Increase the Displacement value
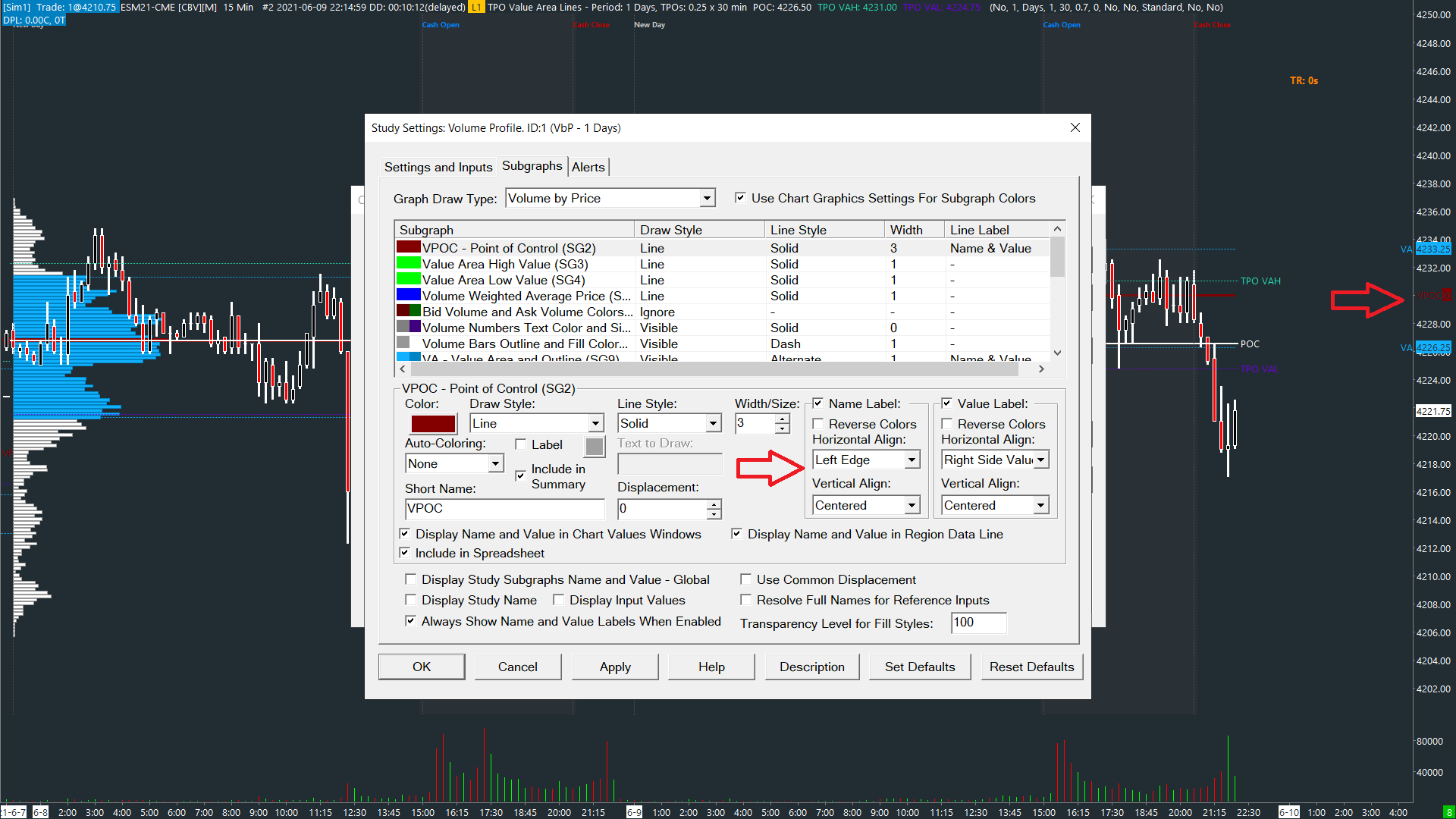Viewport: 1456px width, 819px height. (x=714, y=504)
